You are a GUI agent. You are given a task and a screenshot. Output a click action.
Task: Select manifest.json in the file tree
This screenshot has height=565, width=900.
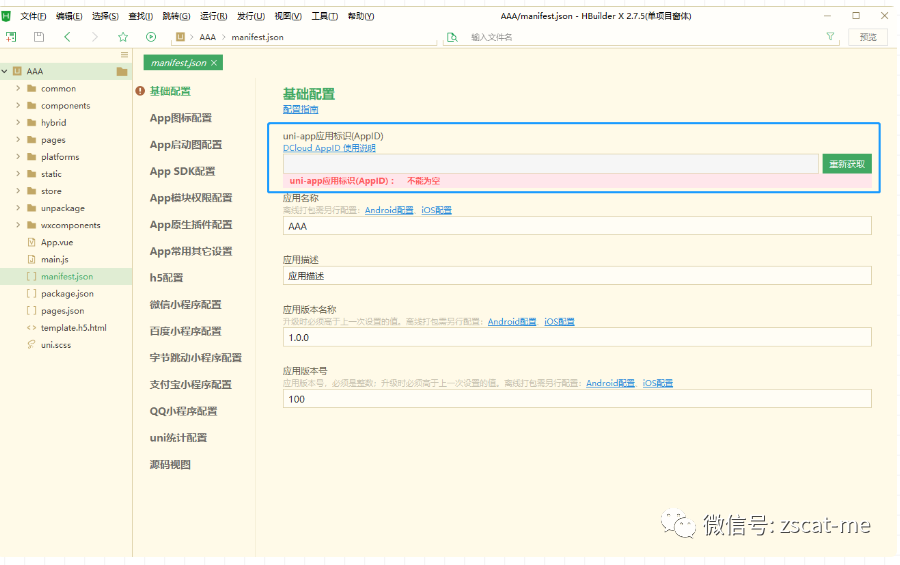[x=66, y=276]
